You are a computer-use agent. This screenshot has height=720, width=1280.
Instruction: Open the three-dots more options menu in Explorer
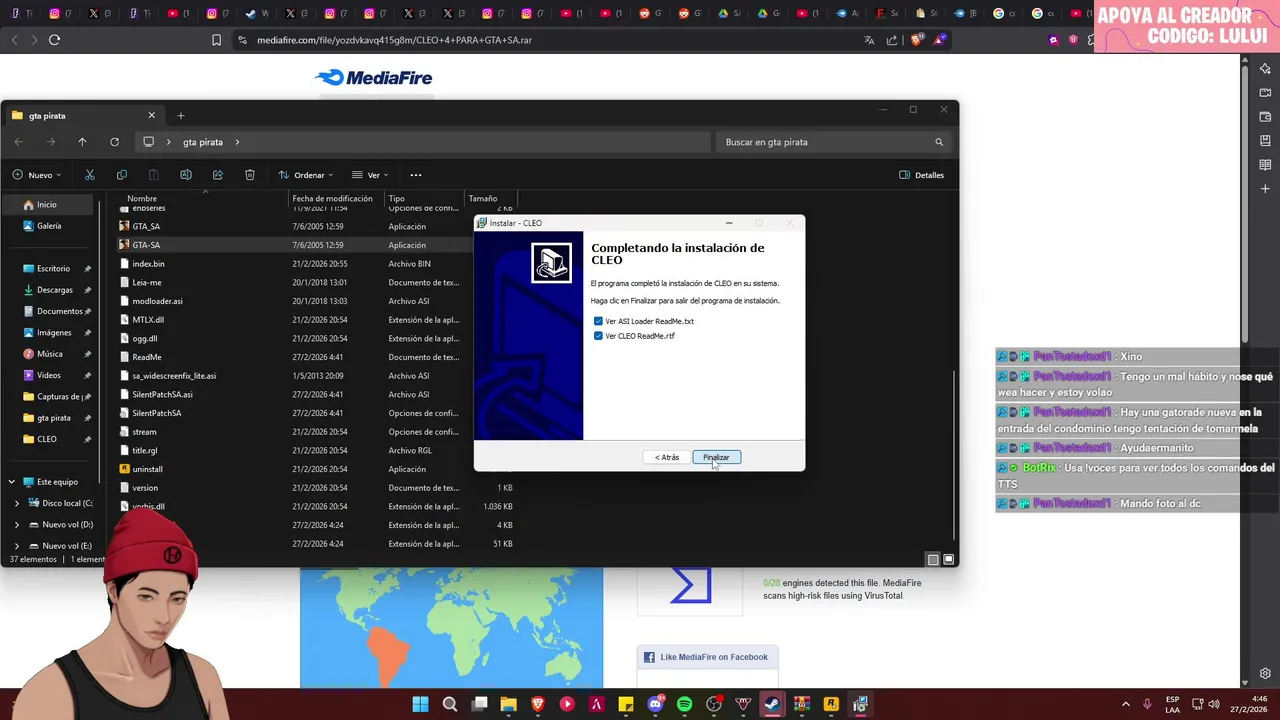[x=416, y=175]
